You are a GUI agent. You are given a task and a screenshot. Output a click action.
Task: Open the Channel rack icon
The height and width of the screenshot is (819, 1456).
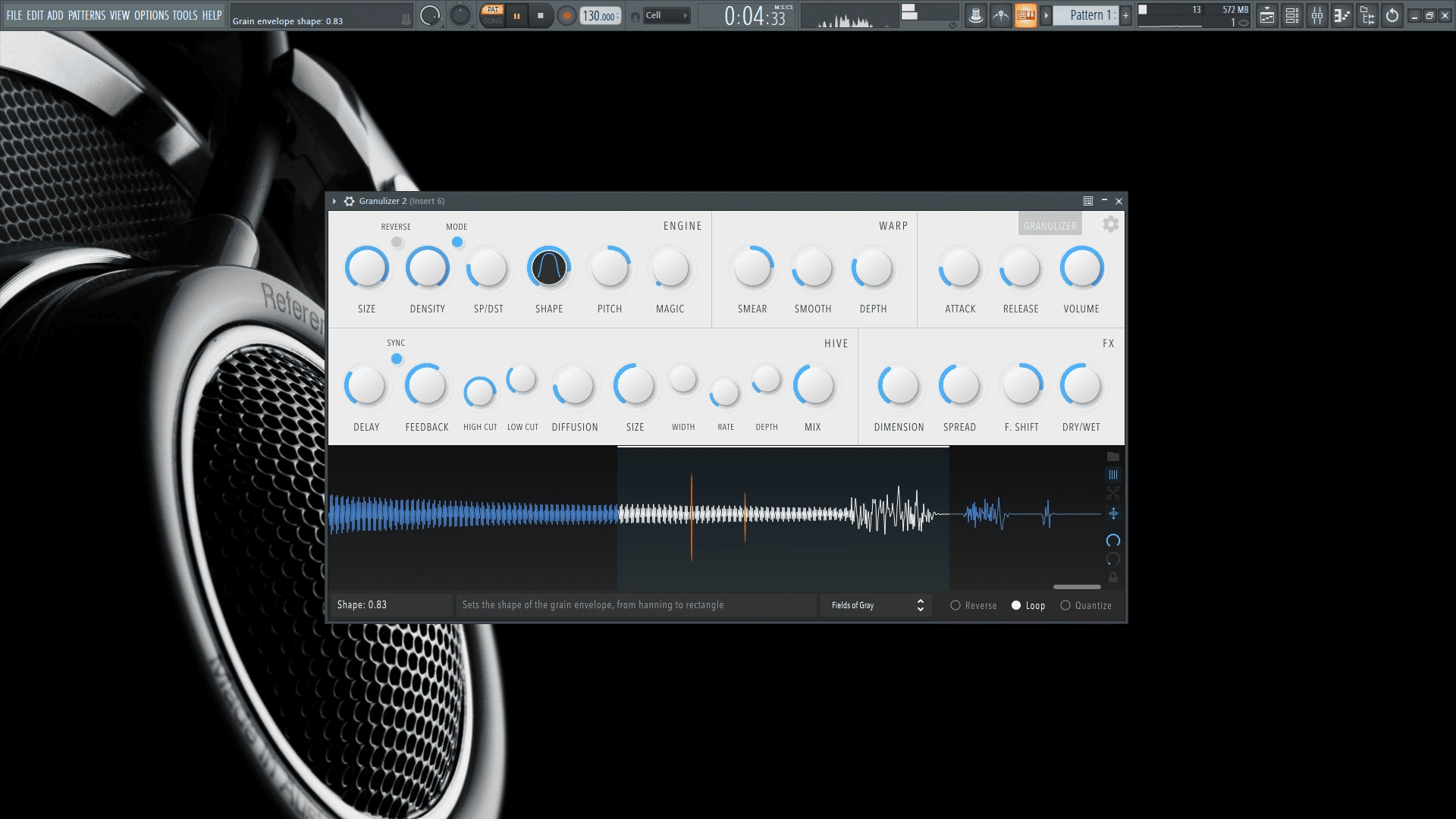pos(1291,15)
